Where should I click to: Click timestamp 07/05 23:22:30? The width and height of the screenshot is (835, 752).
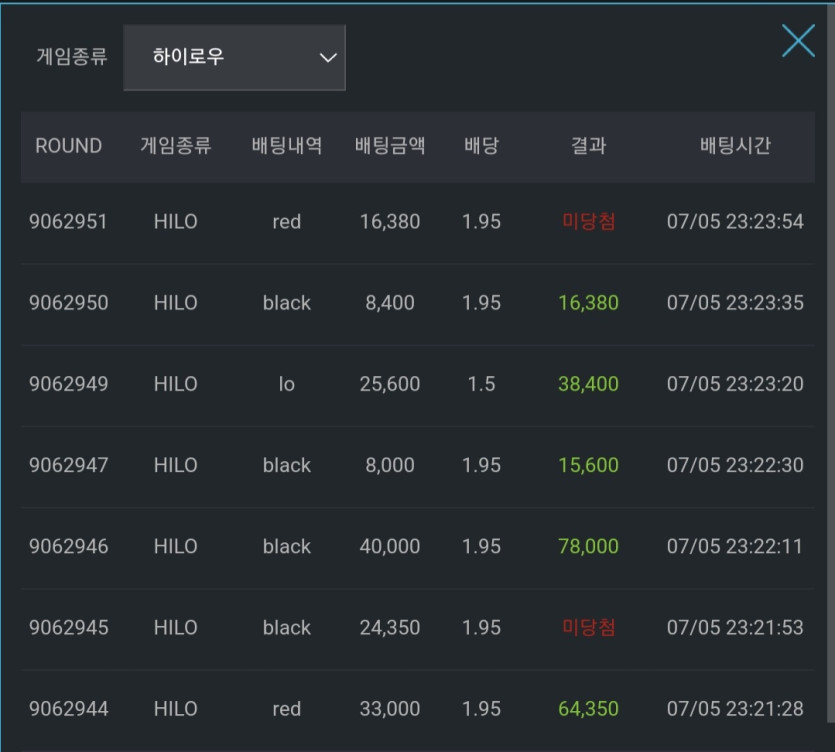(735, 465)
